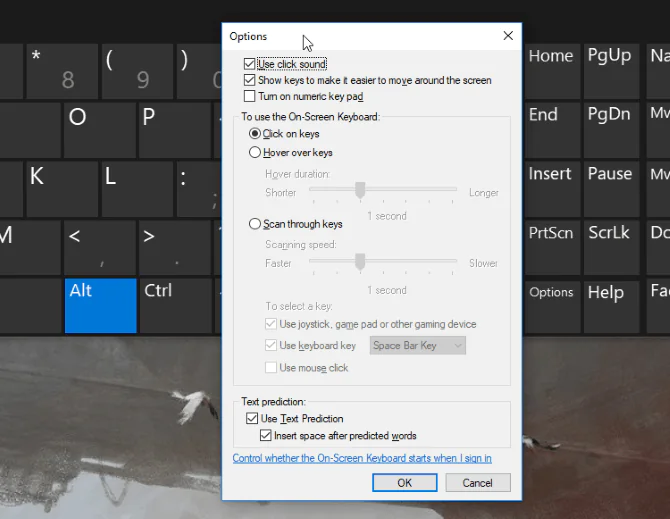Click the Pause key on on-screen keyboard

point(611,189)
